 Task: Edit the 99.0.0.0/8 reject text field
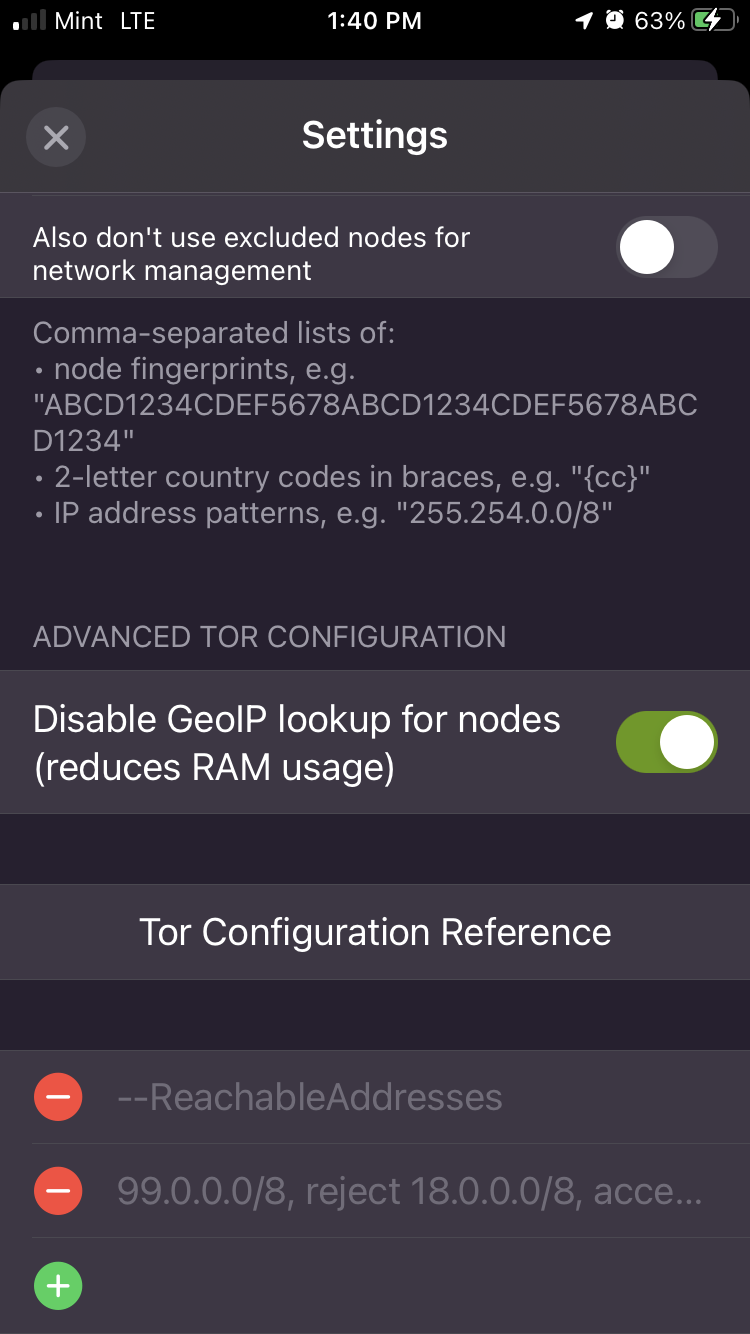click(x=400, y=1191)
